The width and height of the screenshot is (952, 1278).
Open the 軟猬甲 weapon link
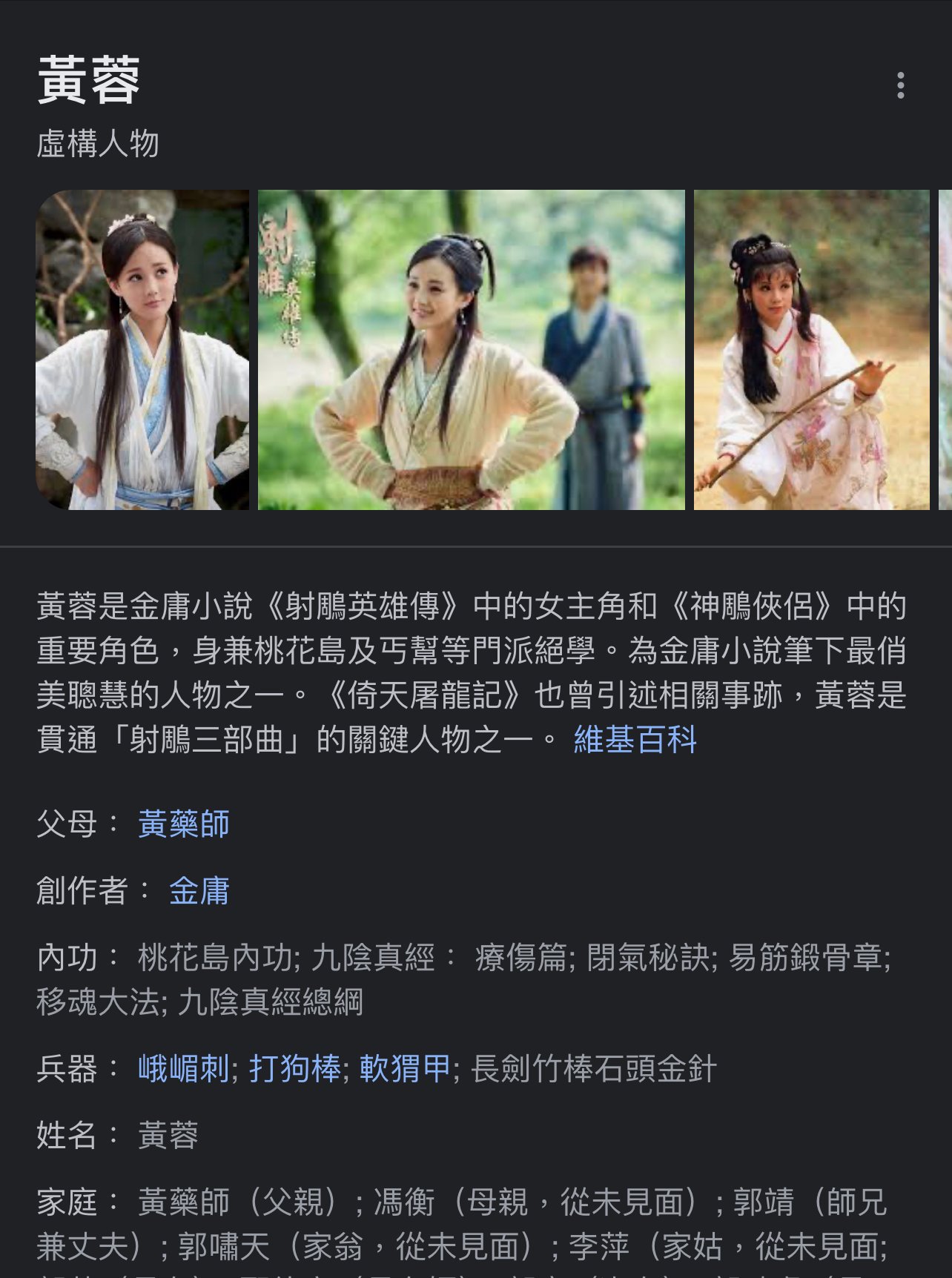coord(405,1068)
